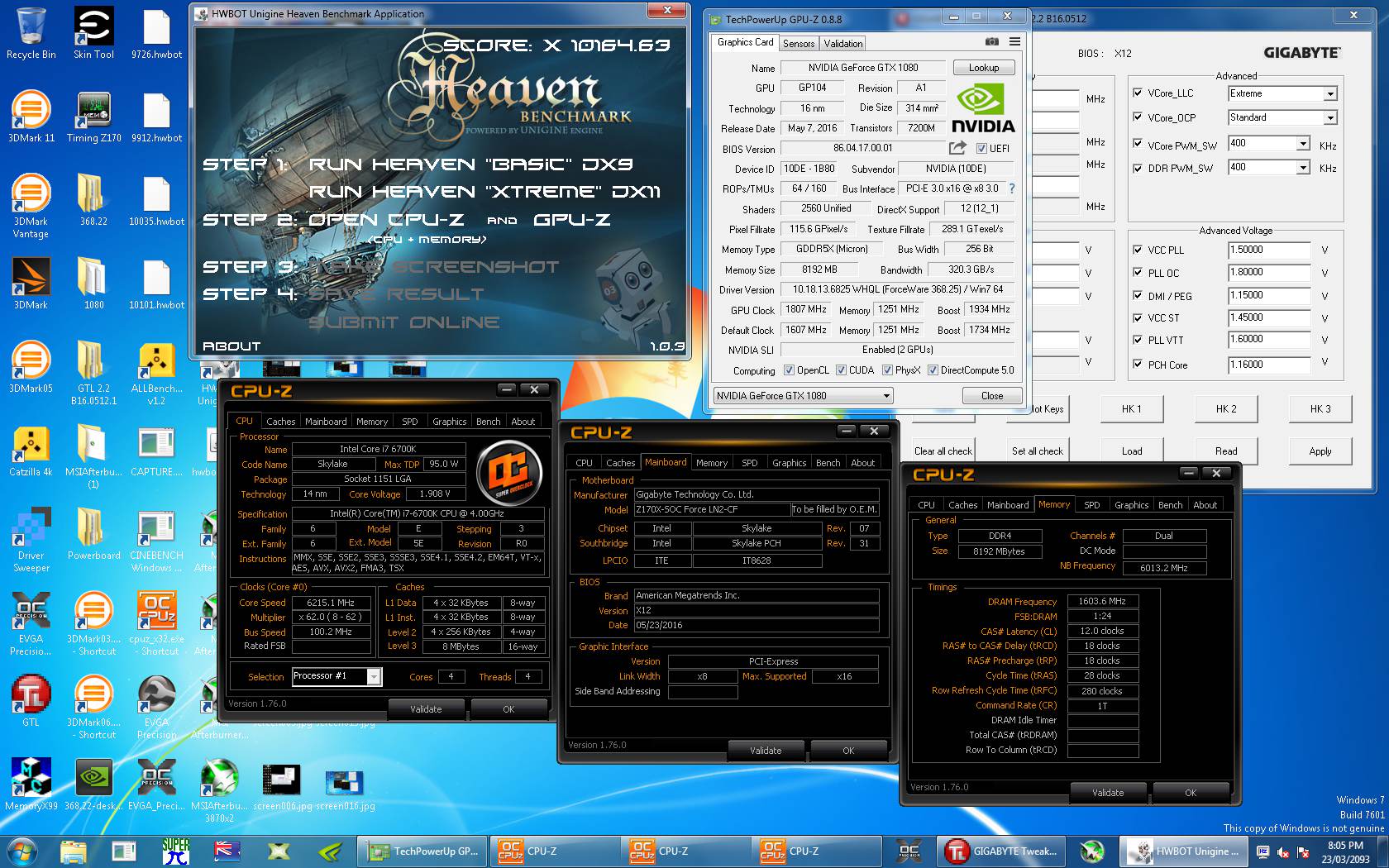Expand VCore_OCP Standard dropdown
The height and width of the screenshot is (868, 1389).
1330,117
